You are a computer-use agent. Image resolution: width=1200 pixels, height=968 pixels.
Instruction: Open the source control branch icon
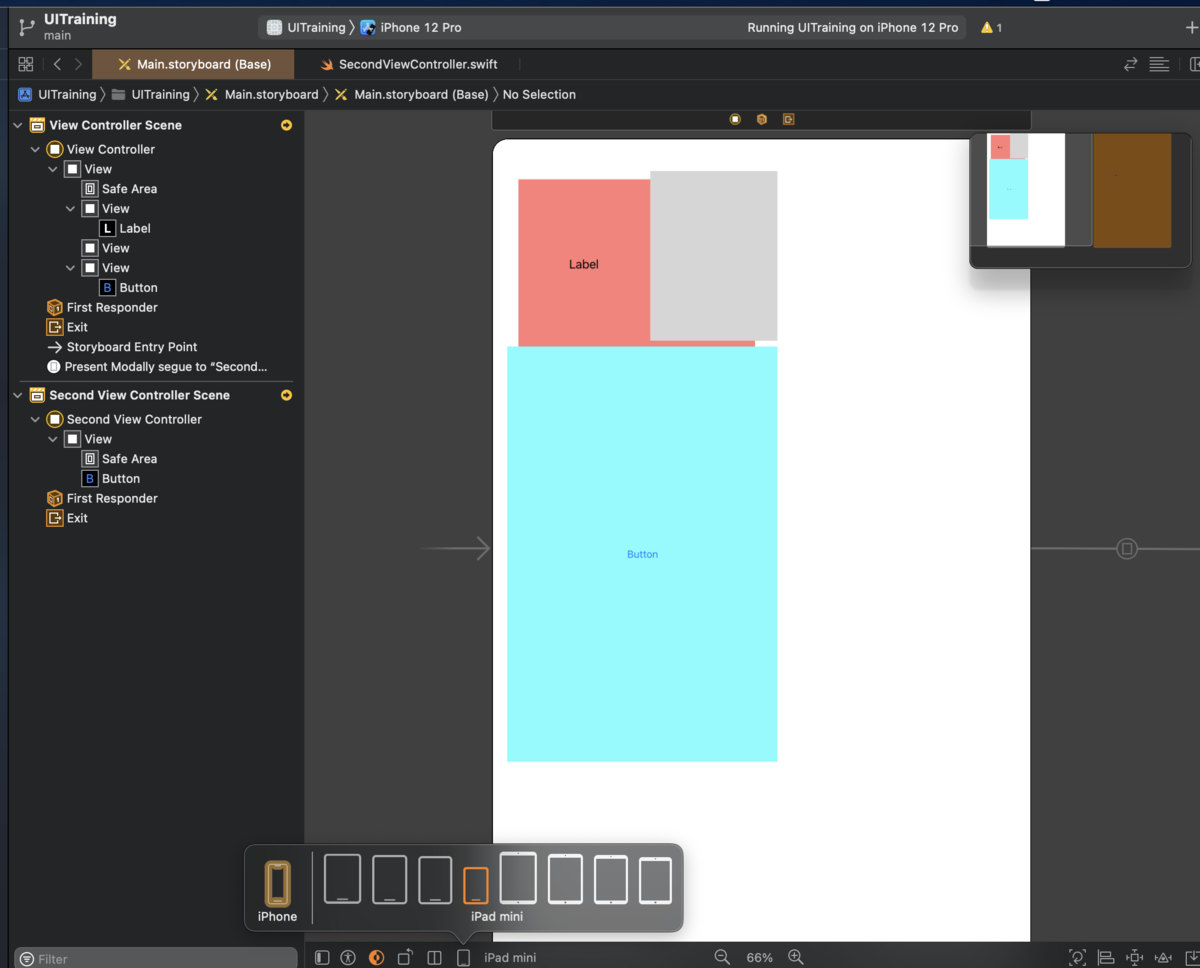(26, 28)
